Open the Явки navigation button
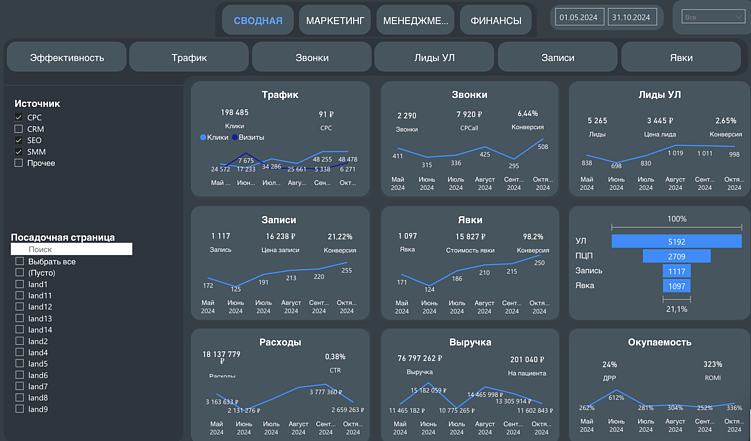This screenshot has height=441, width=751. [x=681, y=57]
